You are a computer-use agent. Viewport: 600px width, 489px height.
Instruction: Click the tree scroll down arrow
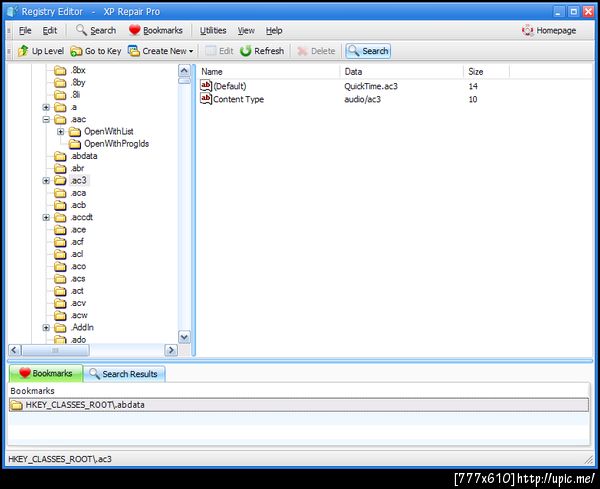click(184, 337)
